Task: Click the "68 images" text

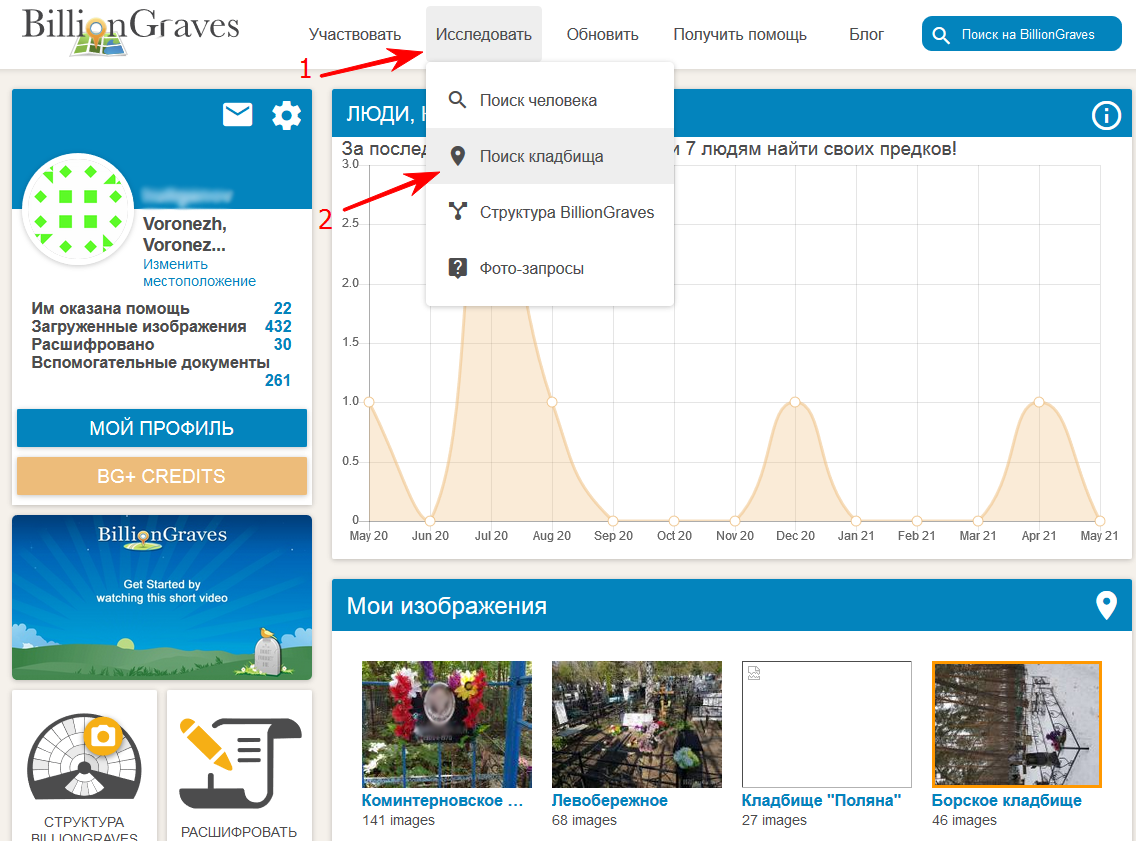Action: [x=584, y=820]
